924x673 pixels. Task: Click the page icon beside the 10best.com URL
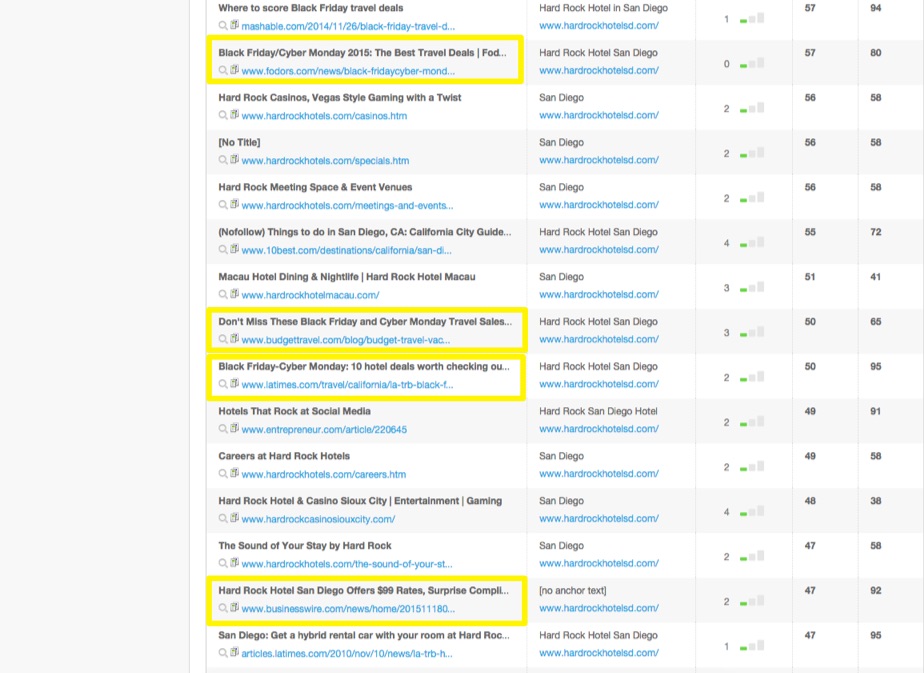pyautogui.click(x=235, y=249)
